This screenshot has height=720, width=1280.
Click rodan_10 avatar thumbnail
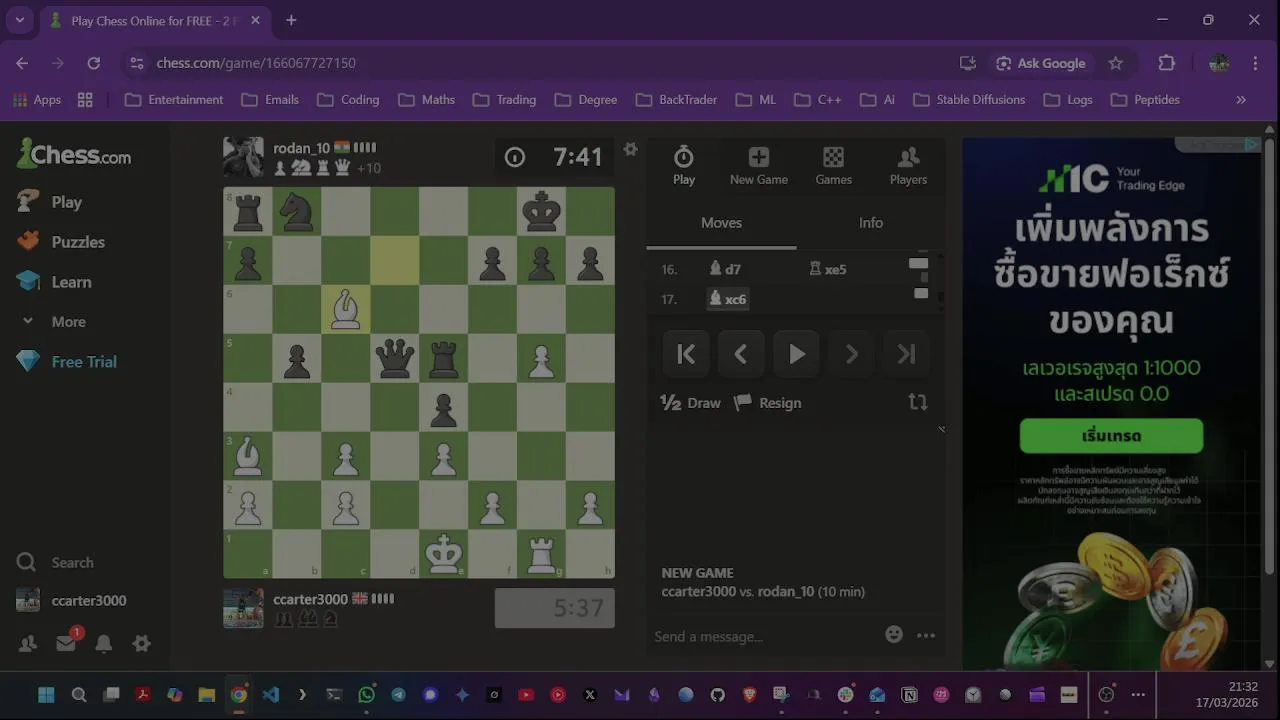244,158
